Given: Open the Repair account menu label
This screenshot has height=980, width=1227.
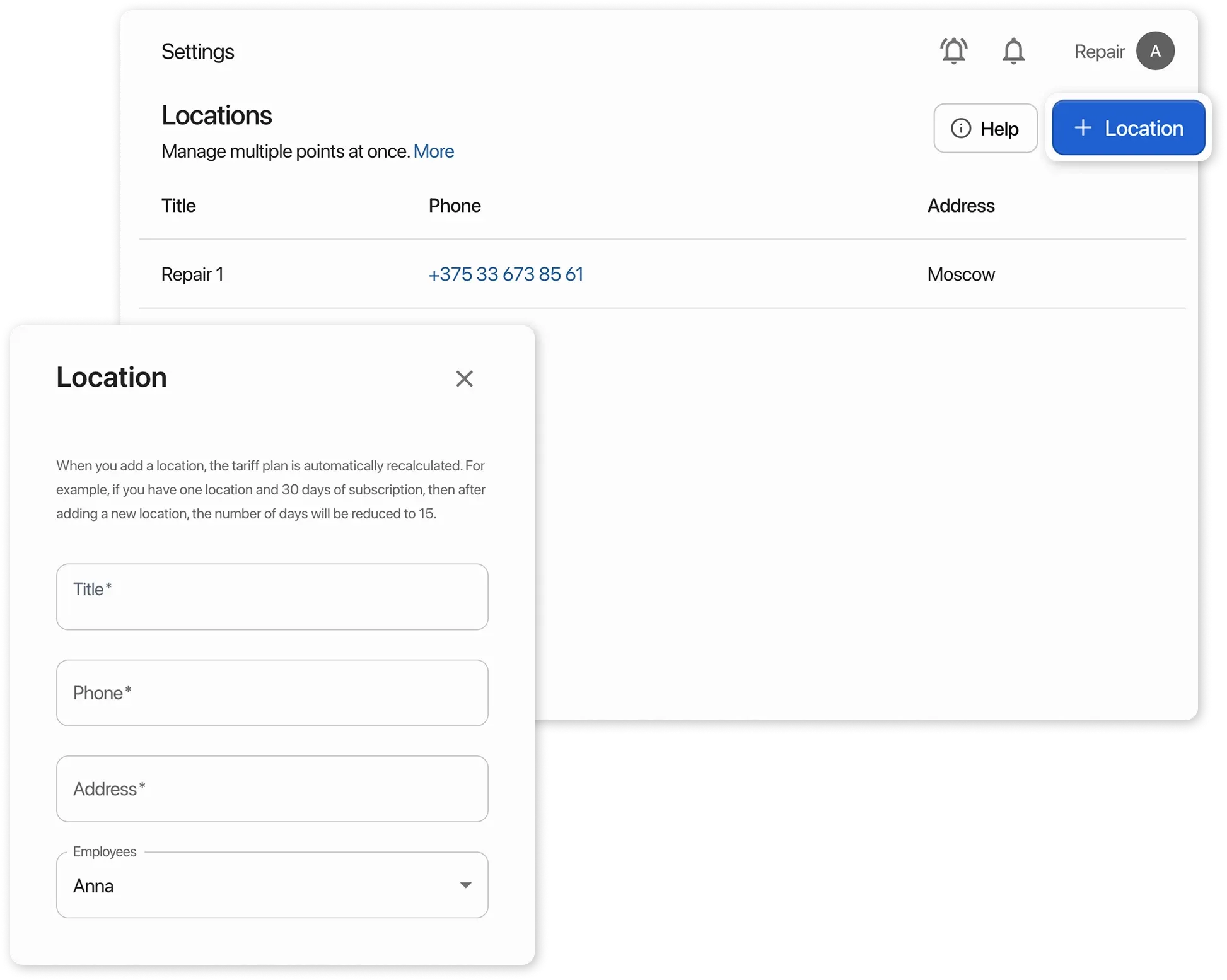Looking at the screenshot, I should [1099, 52].
